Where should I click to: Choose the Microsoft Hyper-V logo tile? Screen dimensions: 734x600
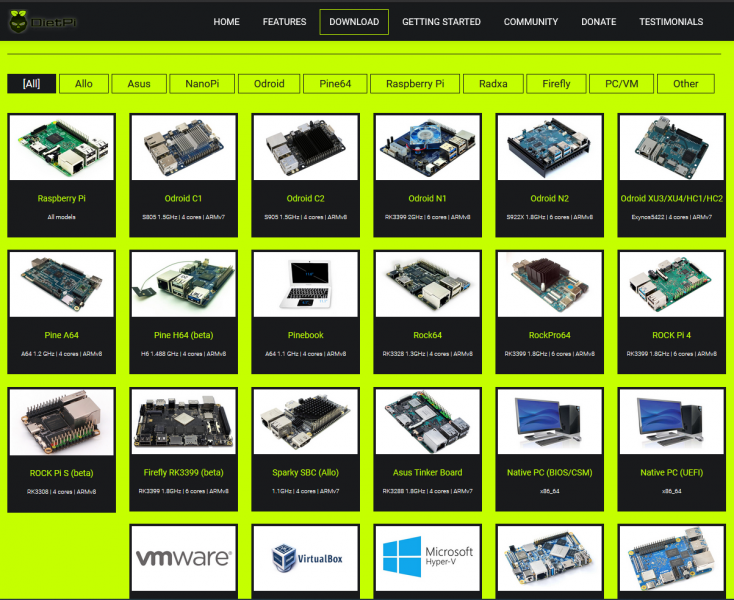427,558
